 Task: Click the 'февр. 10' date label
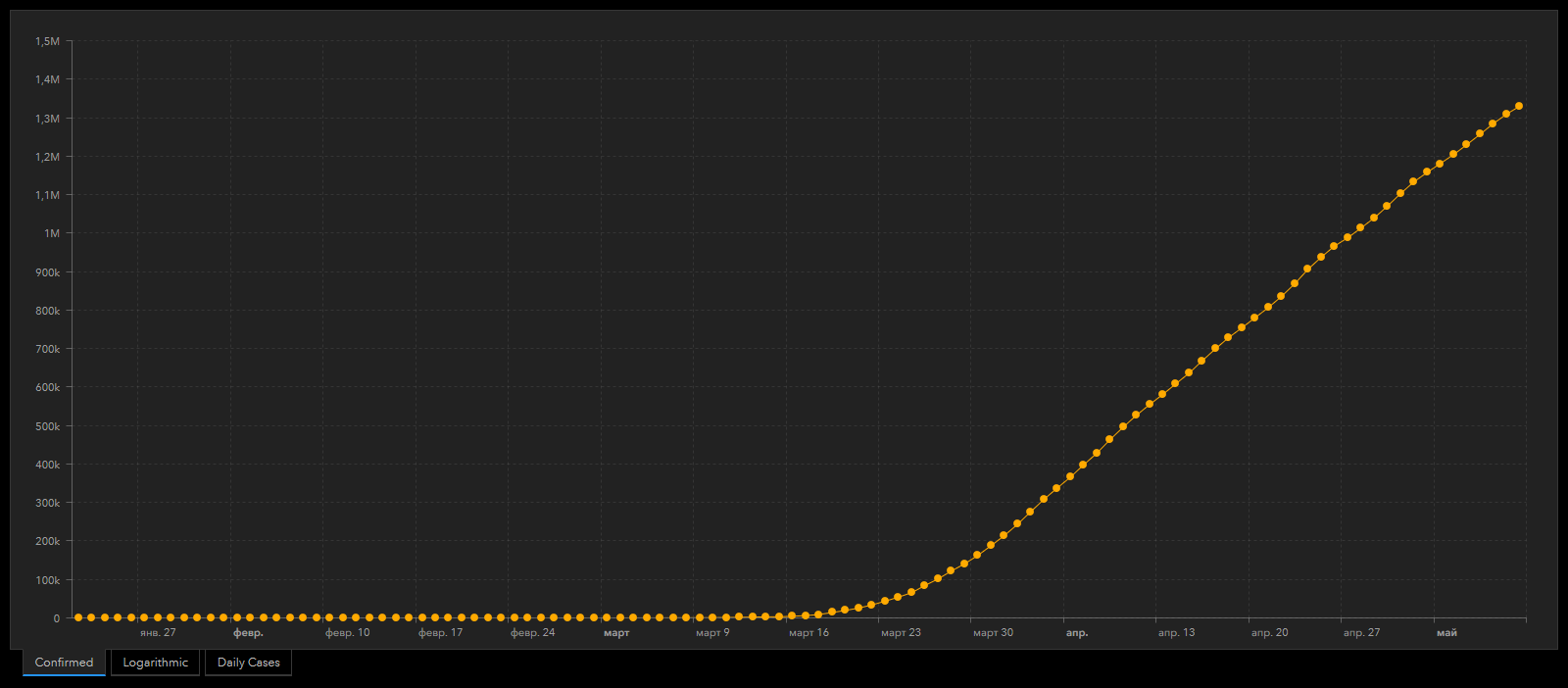[348, 633]
